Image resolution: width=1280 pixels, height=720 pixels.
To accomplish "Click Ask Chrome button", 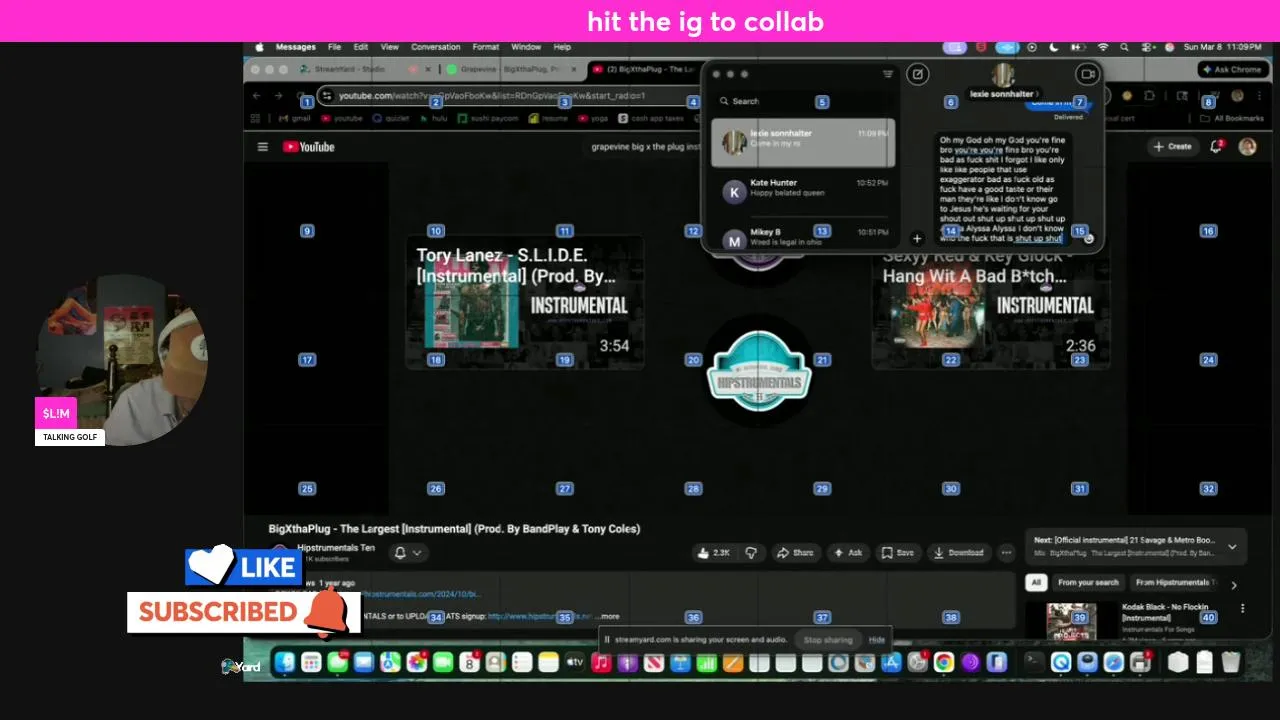I will pos(1232,69).
